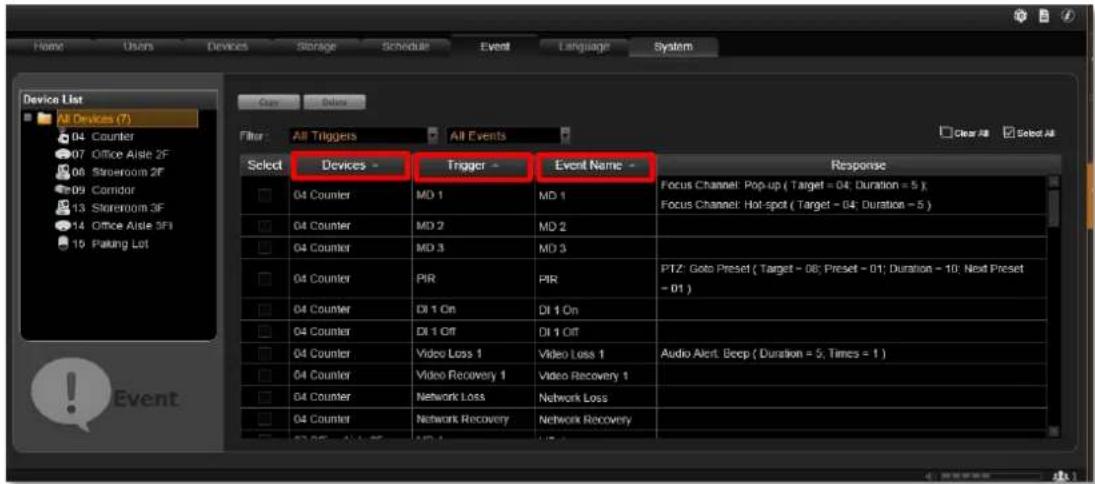Switch to the System tab
1095x484 pixels.
click(x=673, y=47)
